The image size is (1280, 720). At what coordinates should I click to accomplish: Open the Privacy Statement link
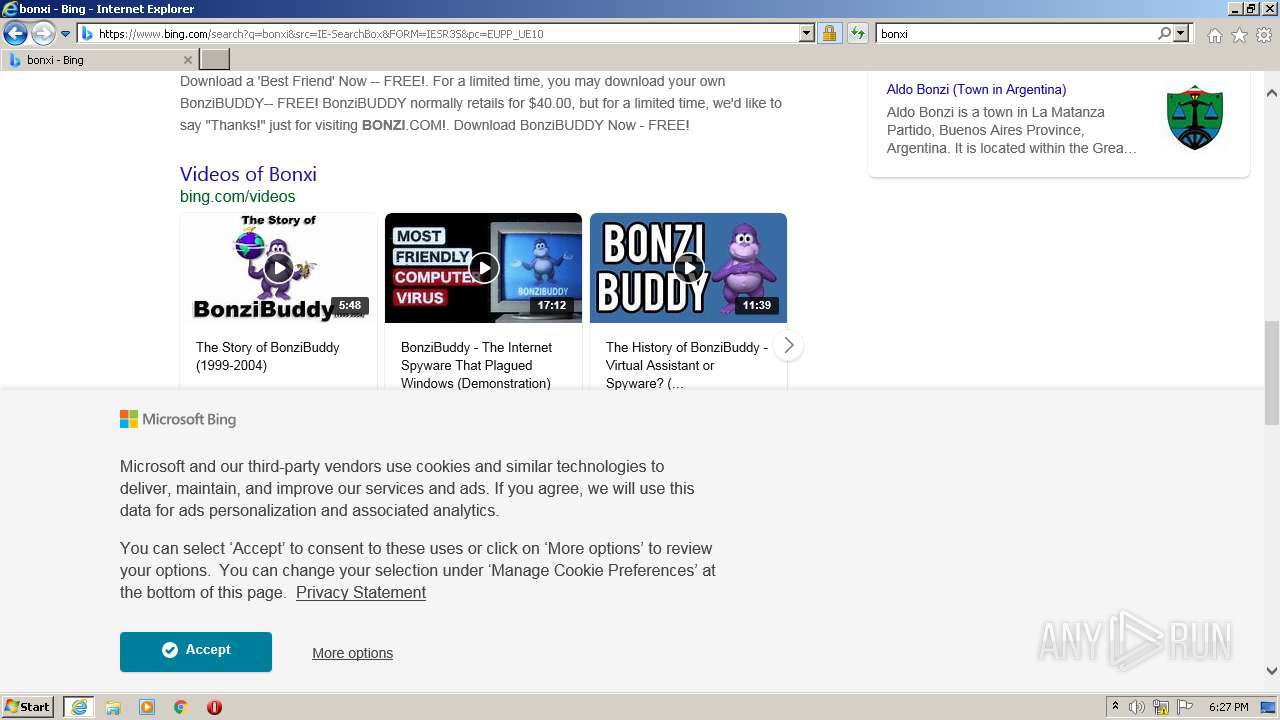[361, 592]
